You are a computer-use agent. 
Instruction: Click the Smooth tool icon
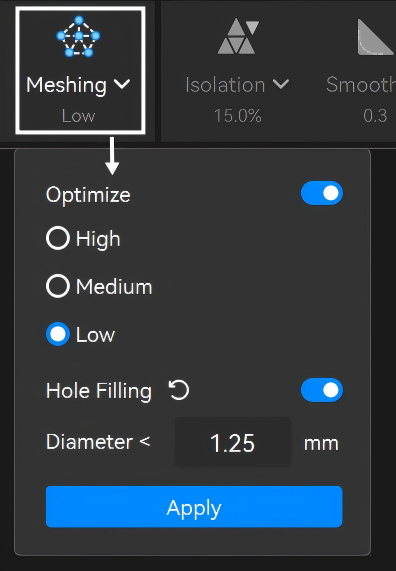coord(376,37)
